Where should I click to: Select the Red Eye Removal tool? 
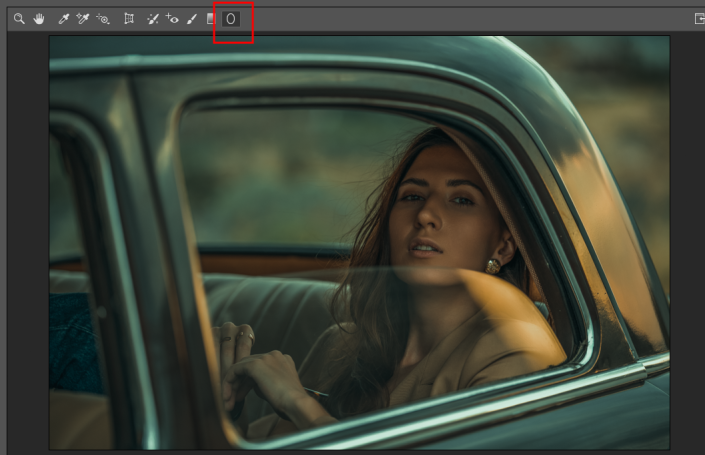click(x=172, y=19)
